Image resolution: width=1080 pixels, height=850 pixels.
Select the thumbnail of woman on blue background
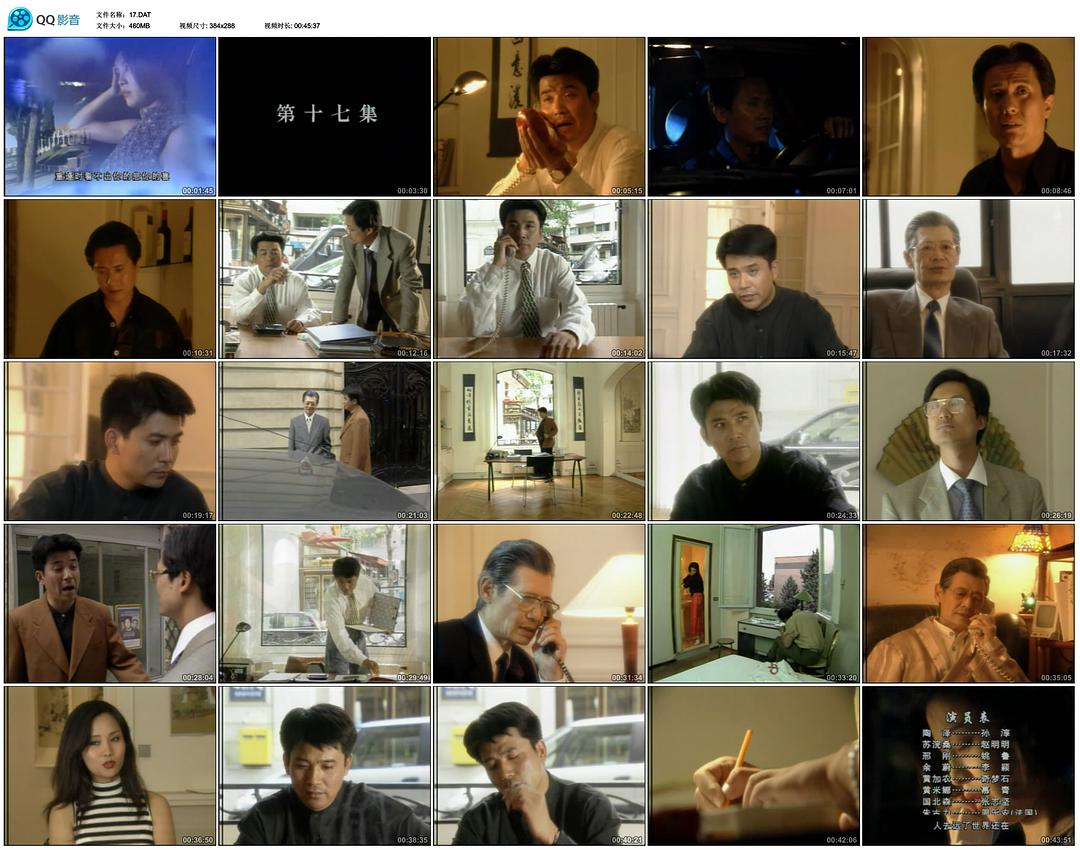110,116
